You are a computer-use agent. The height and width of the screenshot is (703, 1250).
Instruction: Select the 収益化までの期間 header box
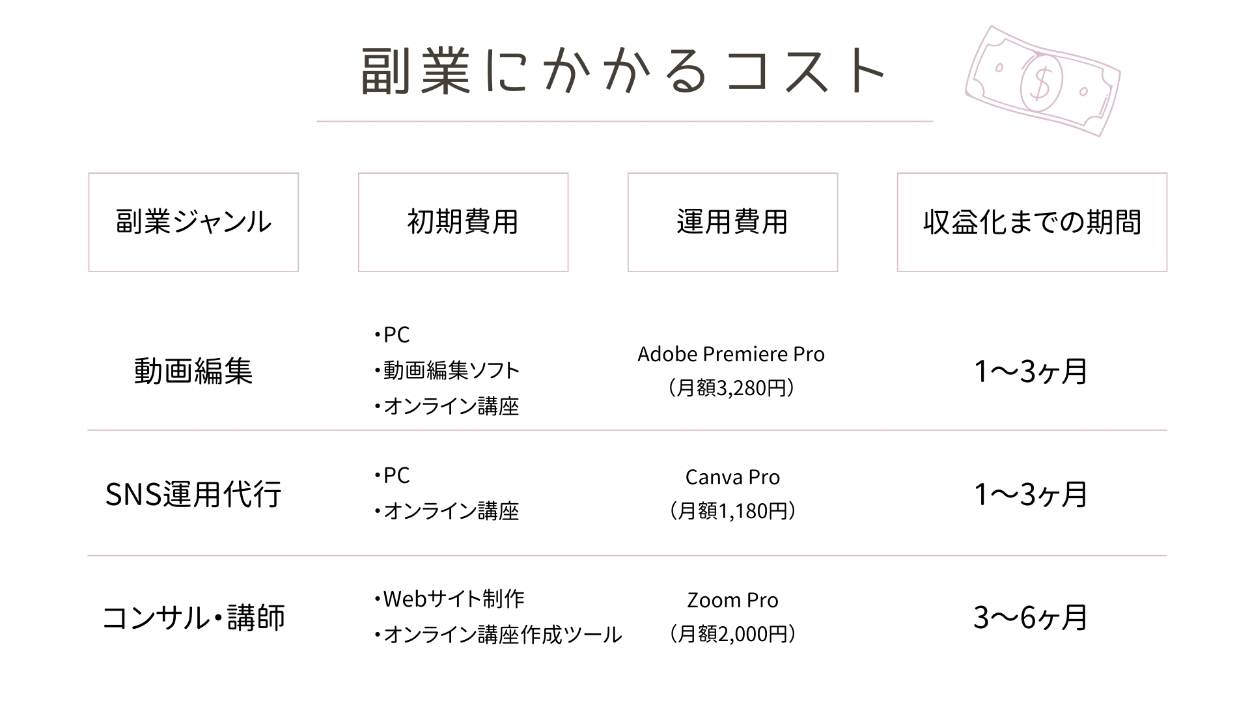pyautogui.click(x=1031, y=222)
